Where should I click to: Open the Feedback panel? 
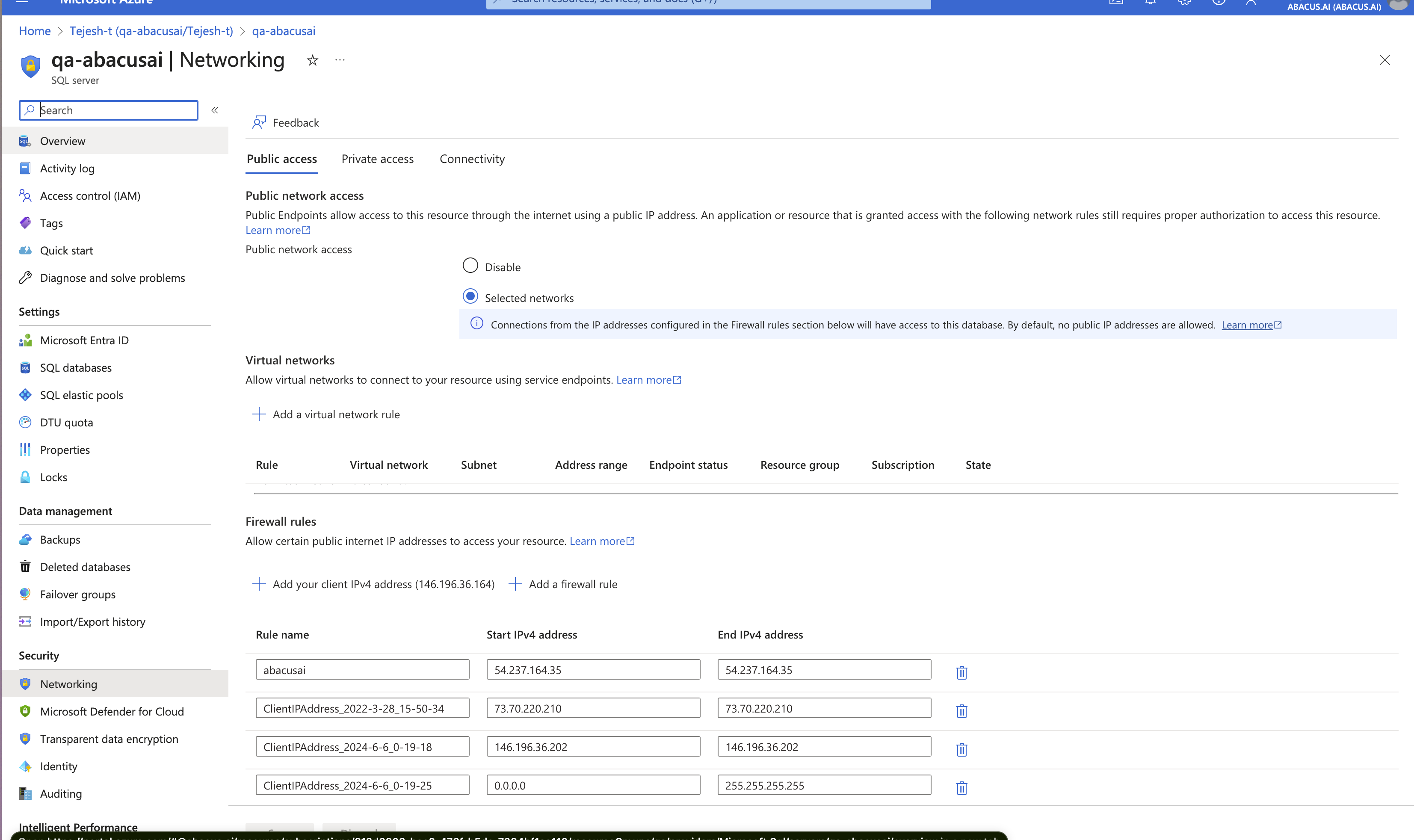point(295,122)
